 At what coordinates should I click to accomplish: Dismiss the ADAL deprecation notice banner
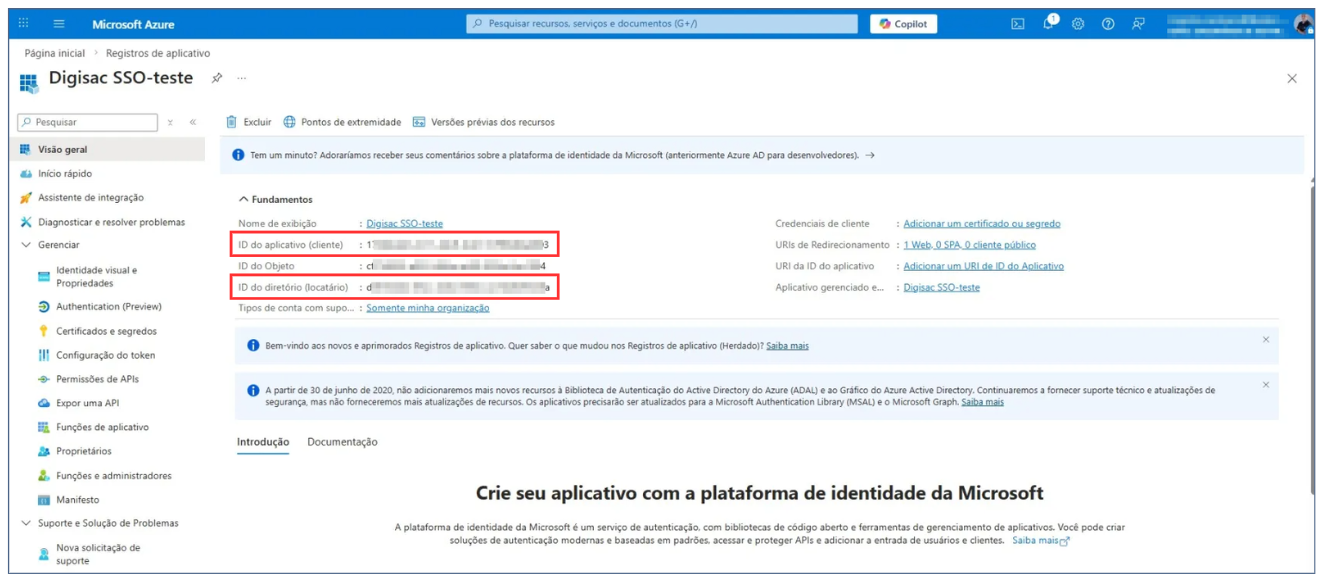1265,385
